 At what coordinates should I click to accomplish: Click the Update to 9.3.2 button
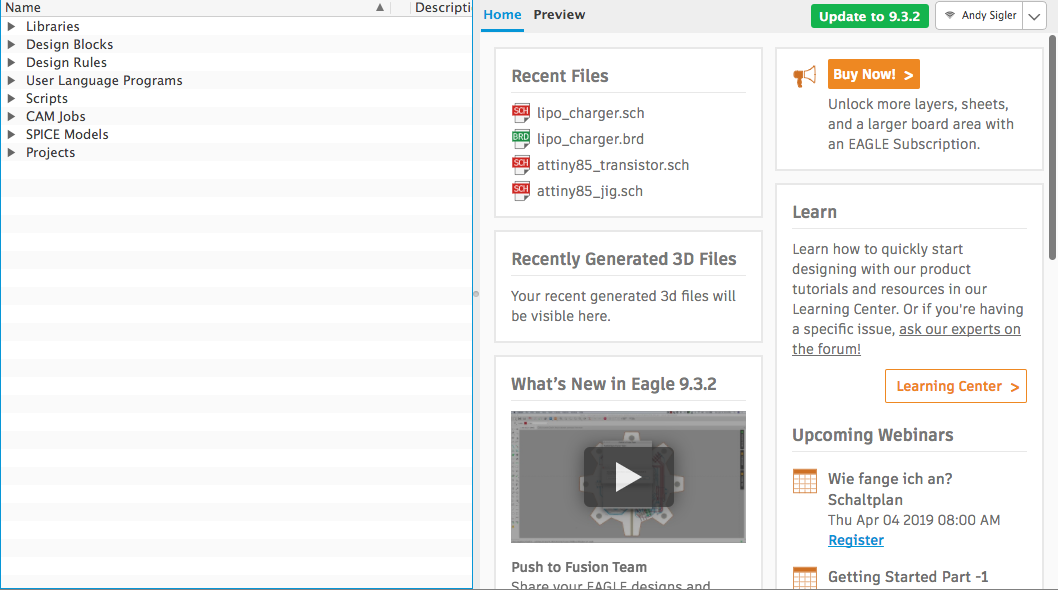pos(869,16)
